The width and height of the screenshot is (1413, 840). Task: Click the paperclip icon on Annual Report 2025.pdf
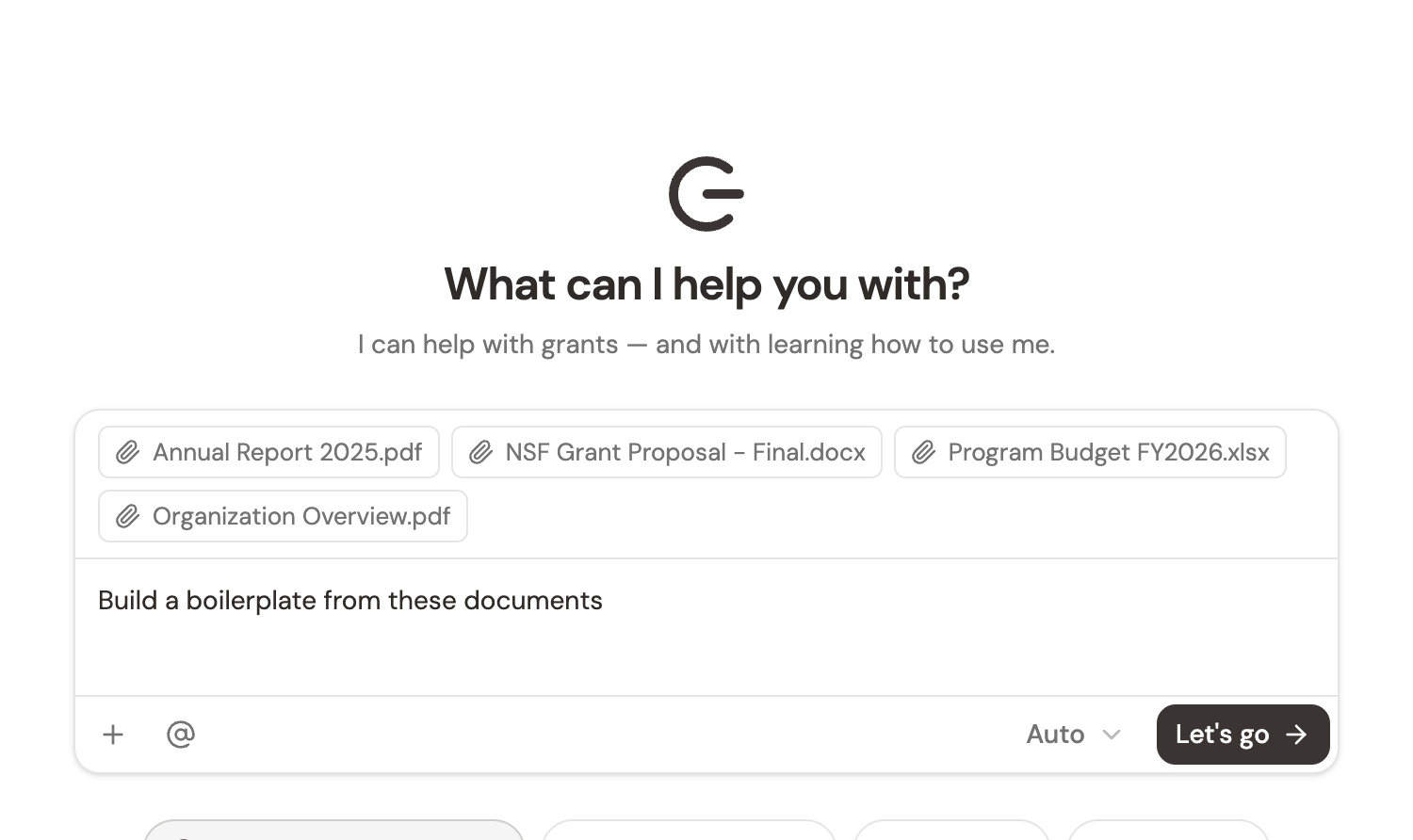click(127, 452)
